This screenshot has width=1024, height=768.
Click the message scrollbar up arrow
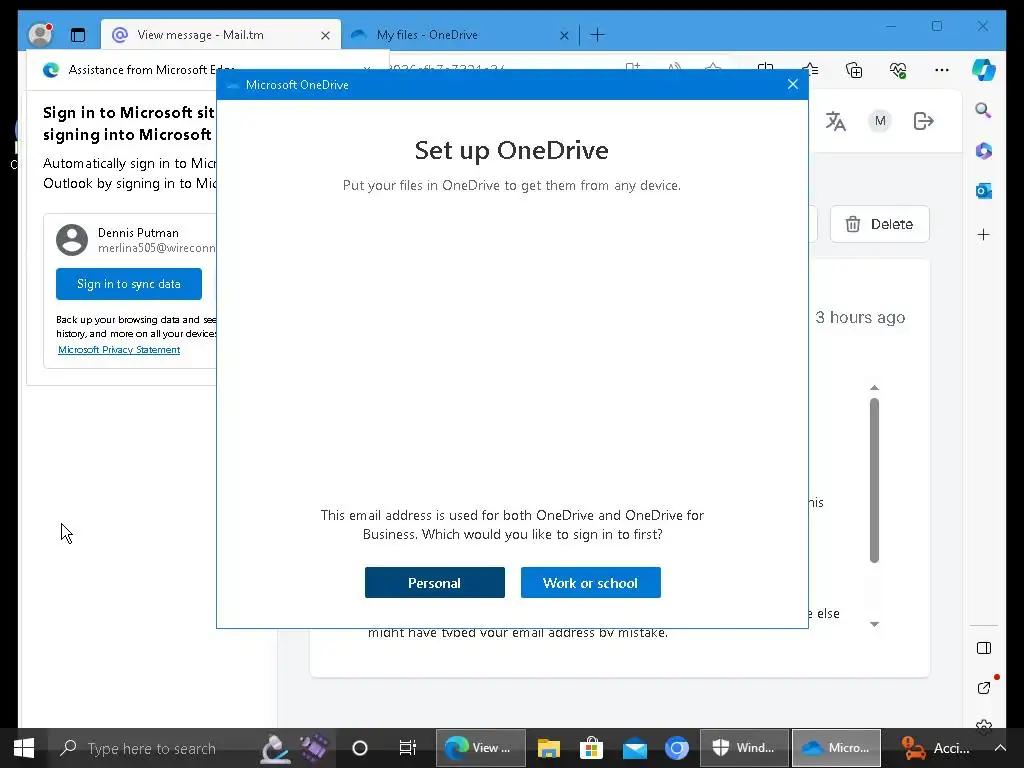pyautogui.click(x=874, y=388)
